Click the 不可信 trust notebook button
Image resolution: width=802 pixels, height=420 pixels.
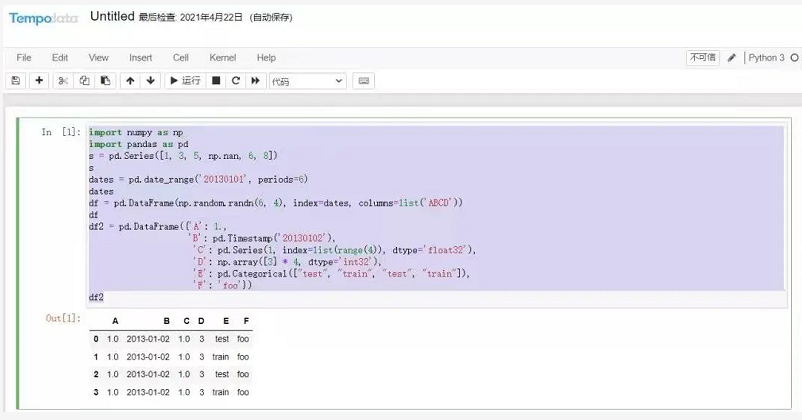tap(703, 58)
